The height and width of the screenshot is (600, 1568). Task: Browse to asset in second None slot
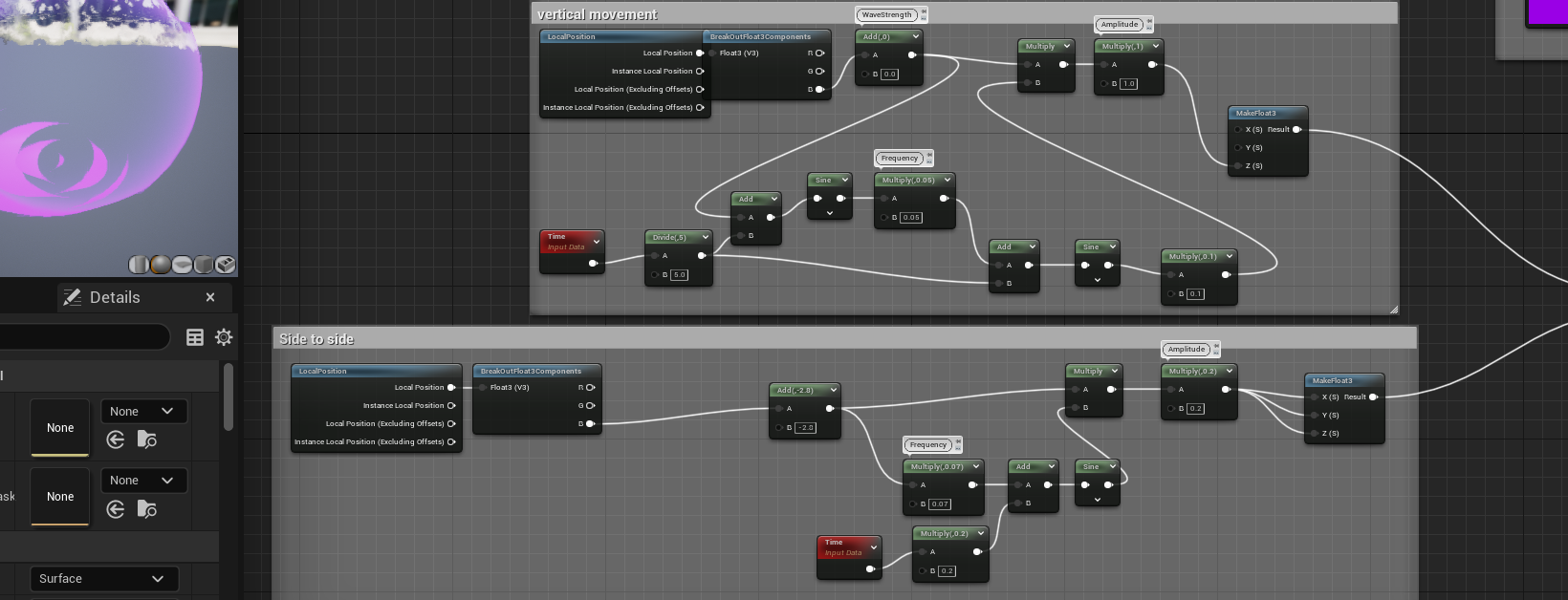147,509
